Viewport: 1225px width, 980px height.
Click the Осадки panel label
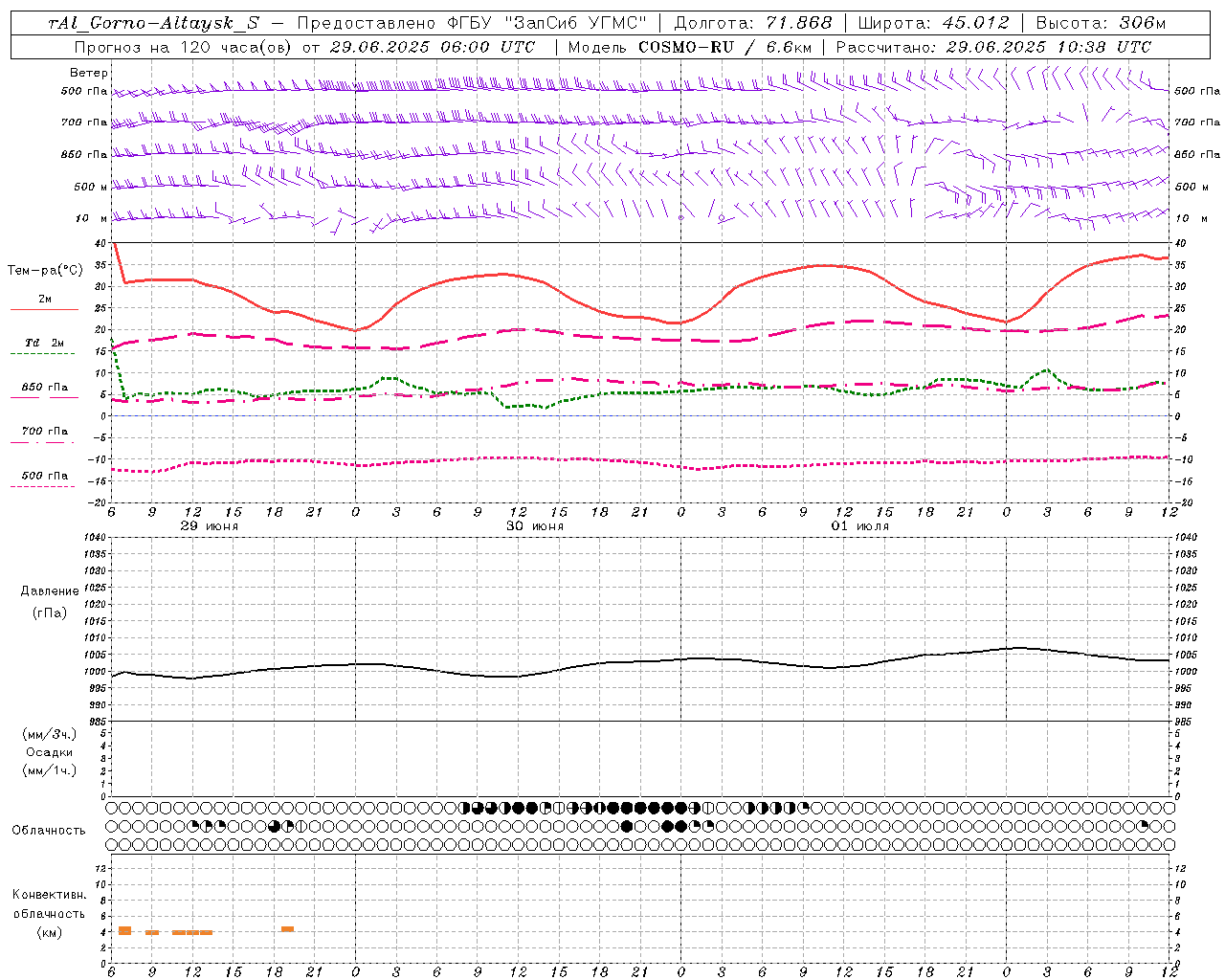tap(50, 752)
